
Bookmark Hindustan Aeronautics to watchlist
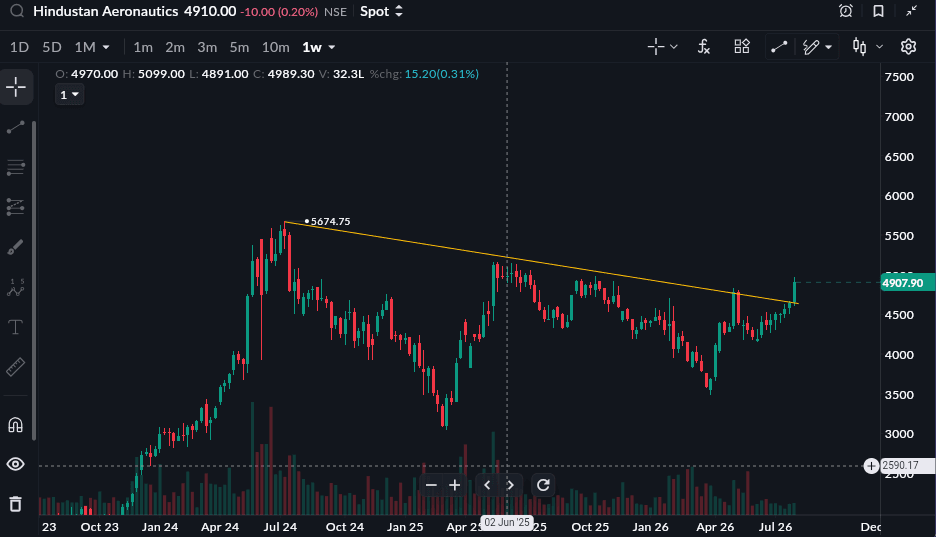pos(878,11)
